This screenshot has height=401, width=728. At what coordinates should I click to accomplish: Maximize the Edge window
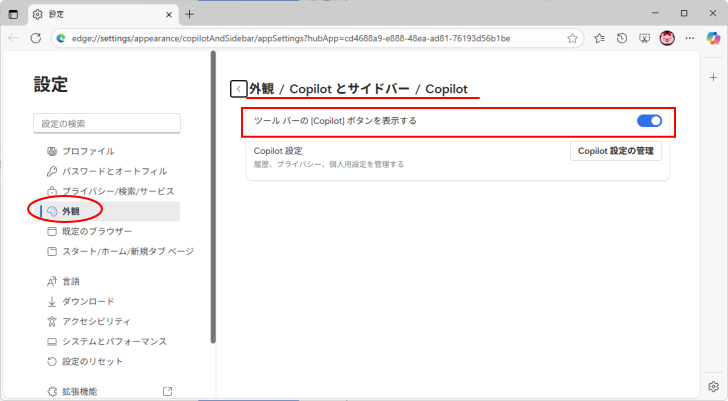click(x=684, y=13)
